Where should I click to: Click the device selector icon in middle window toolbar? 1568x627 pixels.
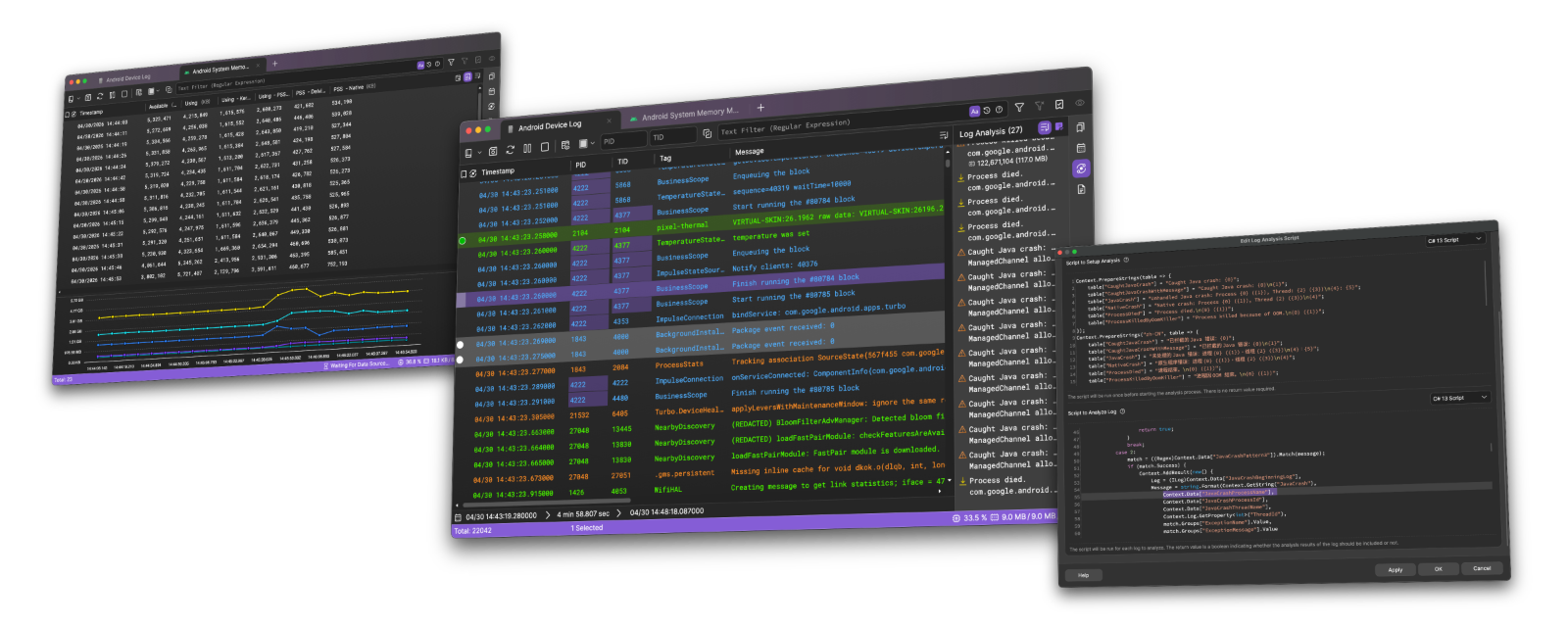coord(468,153)
